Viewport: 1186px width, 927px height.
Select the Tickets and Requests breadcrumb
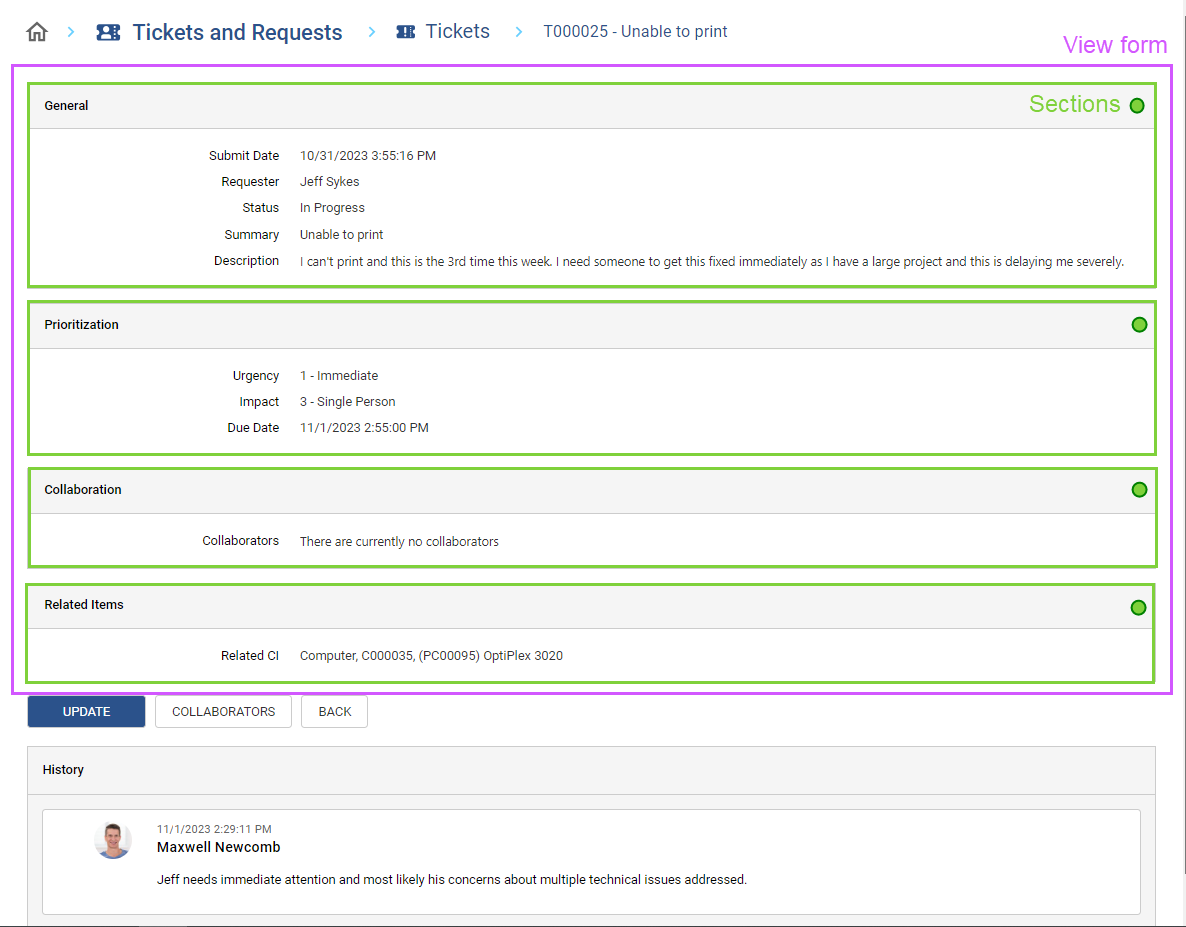click(x=236, y=31)
